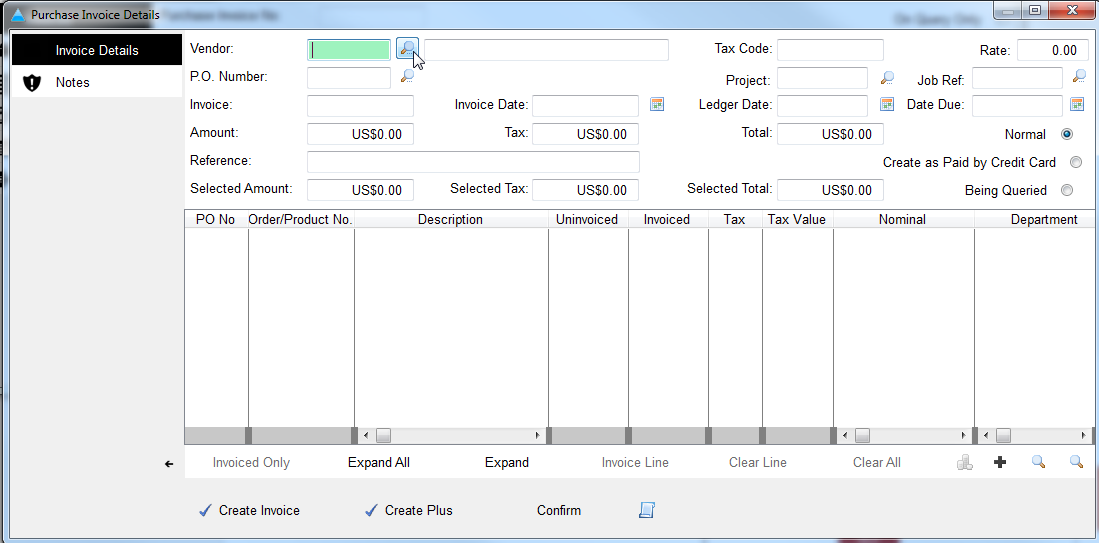Screen dimensions: 1099x543
Task: Click the magnifier right of plus icon
Action: [x=1039, y=462]
